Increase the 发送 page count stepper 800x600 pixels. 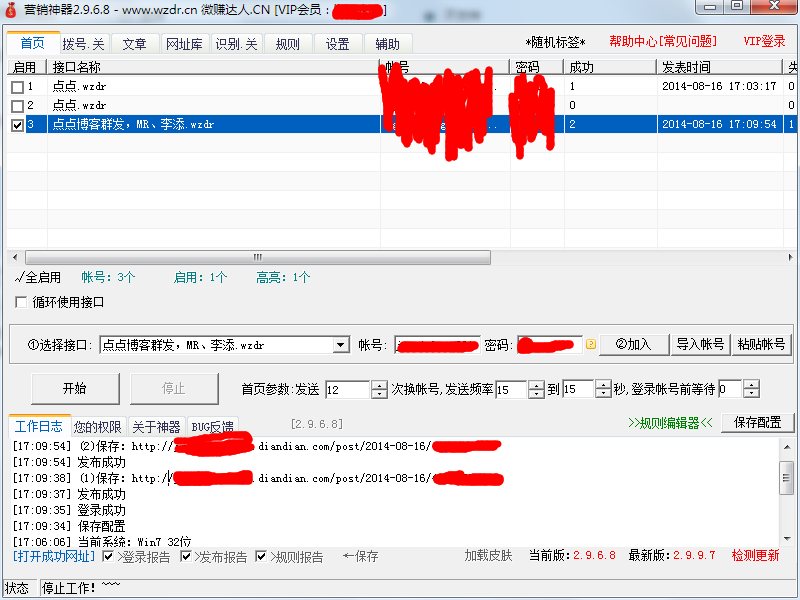pyautogui.click(x=380, y=385)
